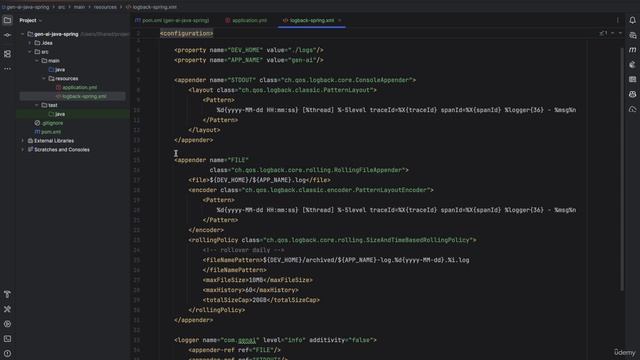Open the Database tool window icon
The height and width of the screenshot is (360, 640).
tap(632, 36)
